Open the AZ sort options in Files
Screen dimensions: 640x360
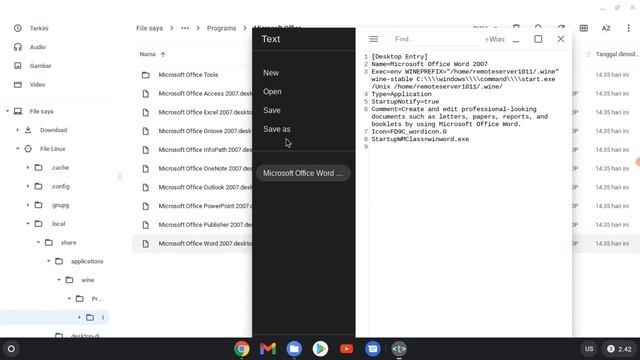[606, 28]
